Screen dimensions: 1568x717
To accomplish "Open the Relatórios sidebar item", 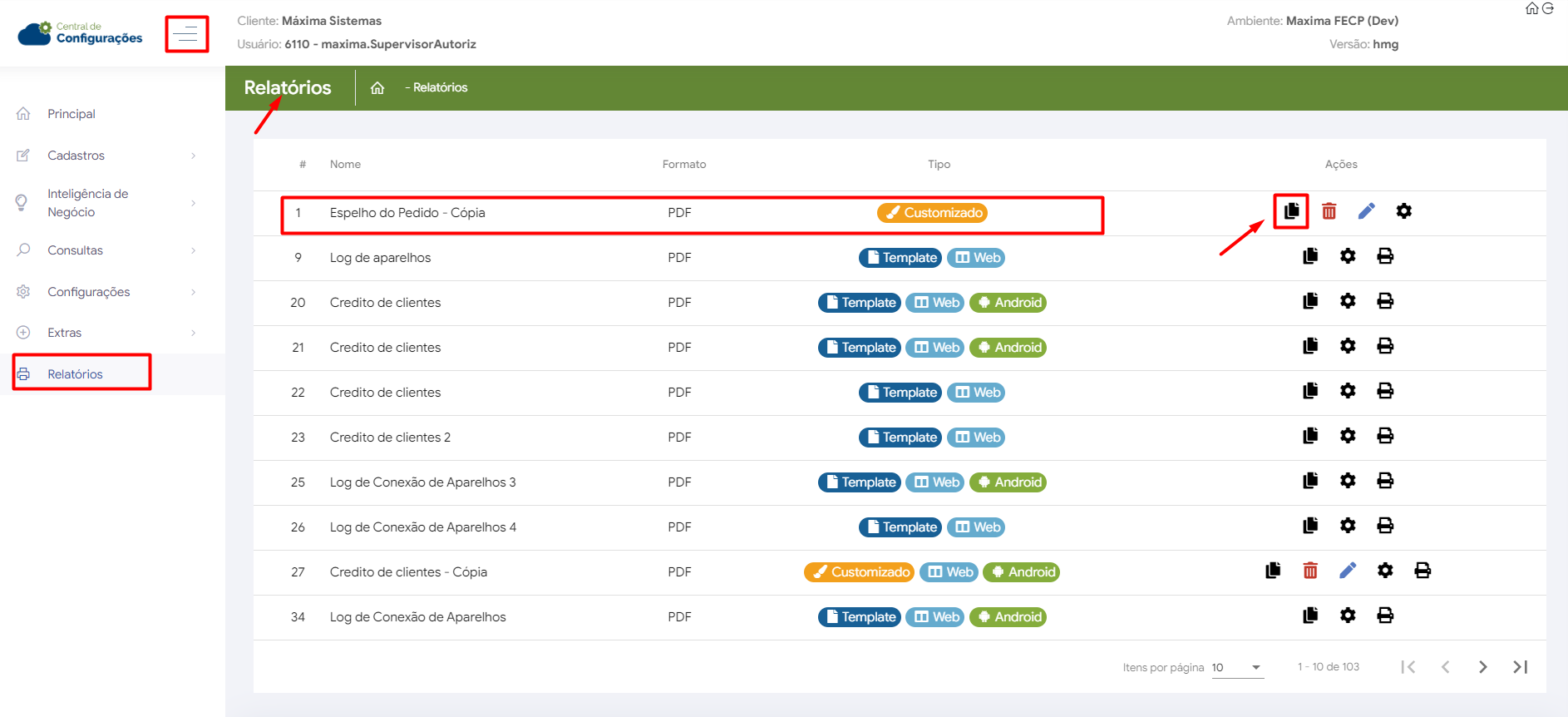I will pyautogui.click(x=75, y=374).
